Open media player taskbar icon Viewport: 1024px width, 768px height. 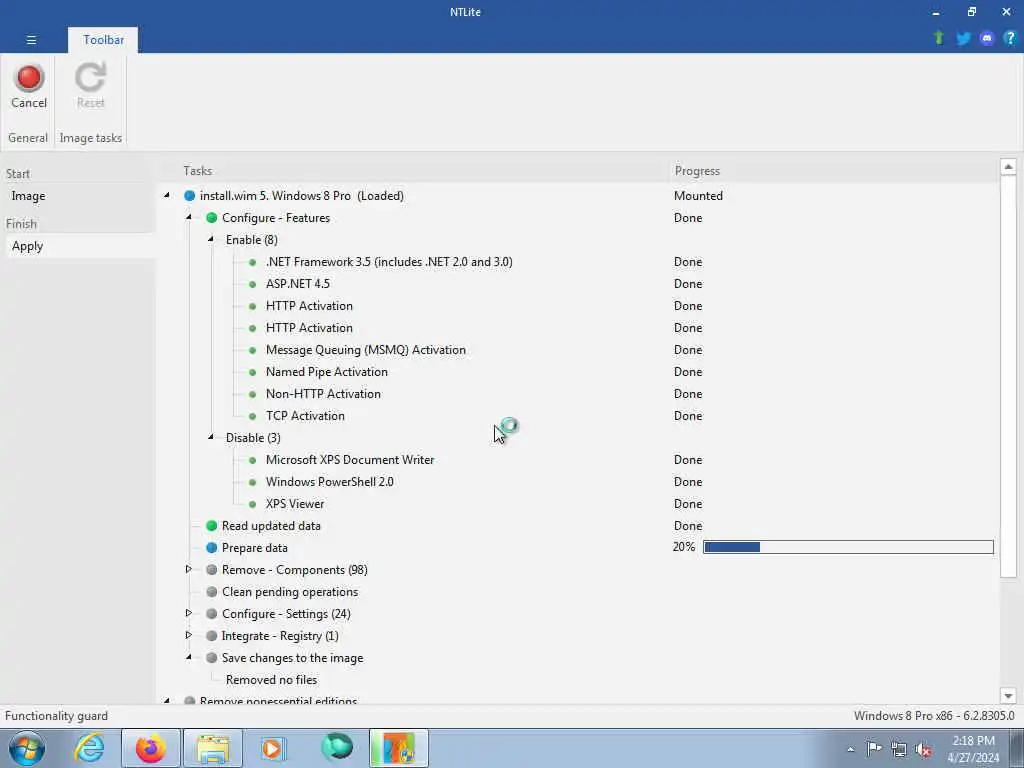tap(274, 748)
